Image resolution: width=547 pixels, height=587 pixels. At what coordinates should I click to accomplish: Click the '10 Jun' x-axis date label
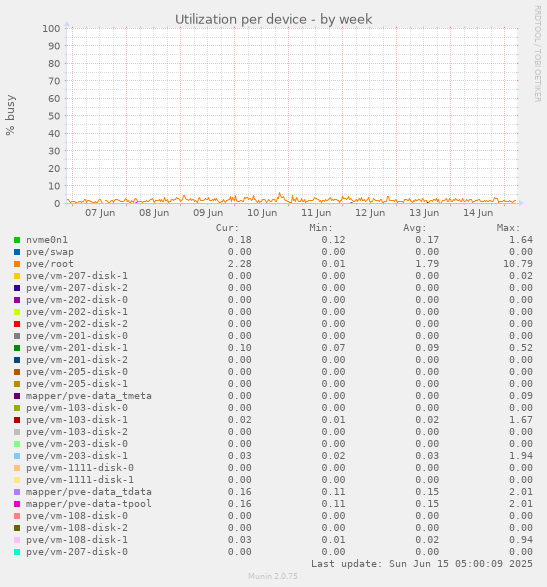(x=262, y=213)
